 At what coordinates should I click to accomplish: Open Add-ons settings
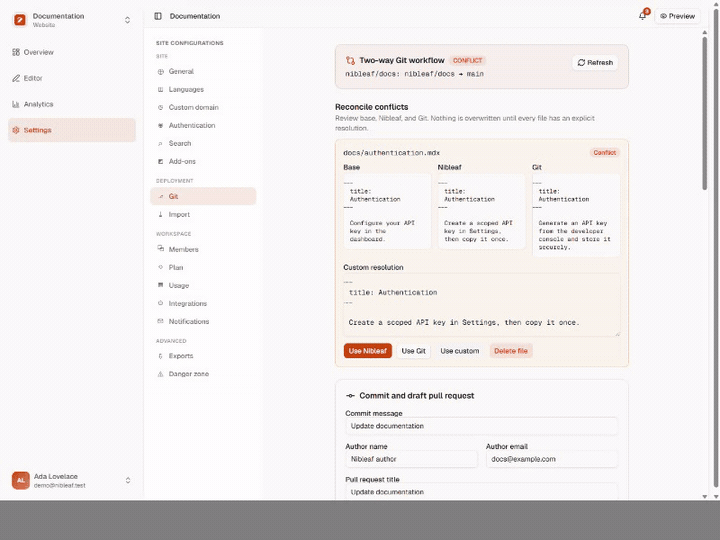coord(203,162)
